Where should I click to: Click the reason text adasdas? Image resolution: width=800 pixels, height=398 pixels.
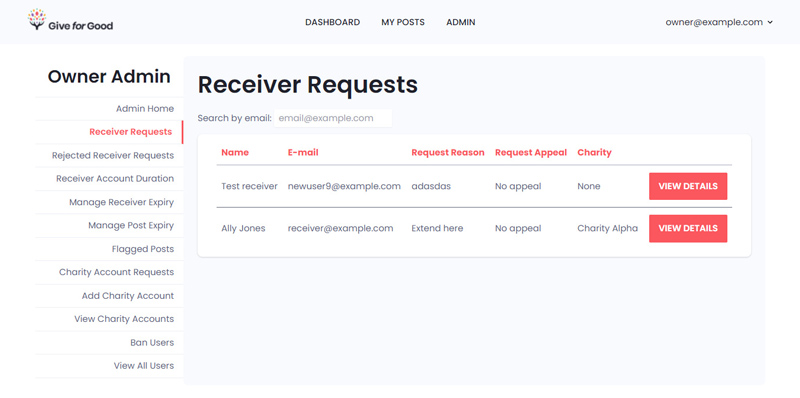tap(431, 186)
